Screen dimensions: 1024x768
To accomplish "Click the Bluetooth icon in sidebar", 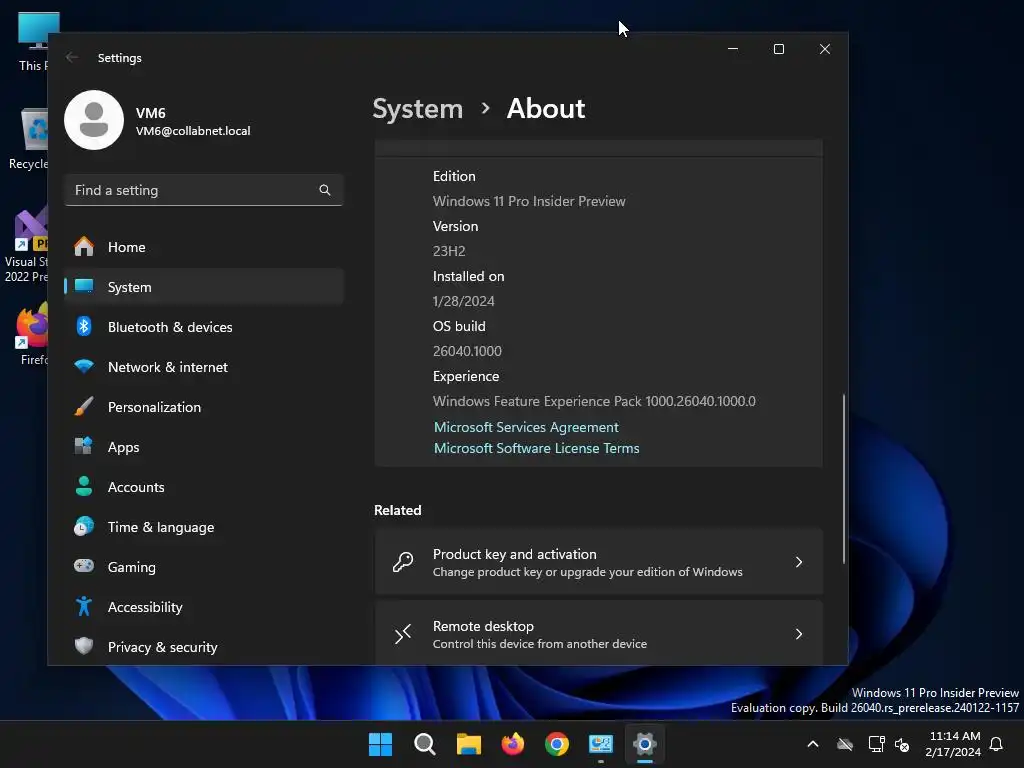I will pyautogui.click(x=84, y=327).
